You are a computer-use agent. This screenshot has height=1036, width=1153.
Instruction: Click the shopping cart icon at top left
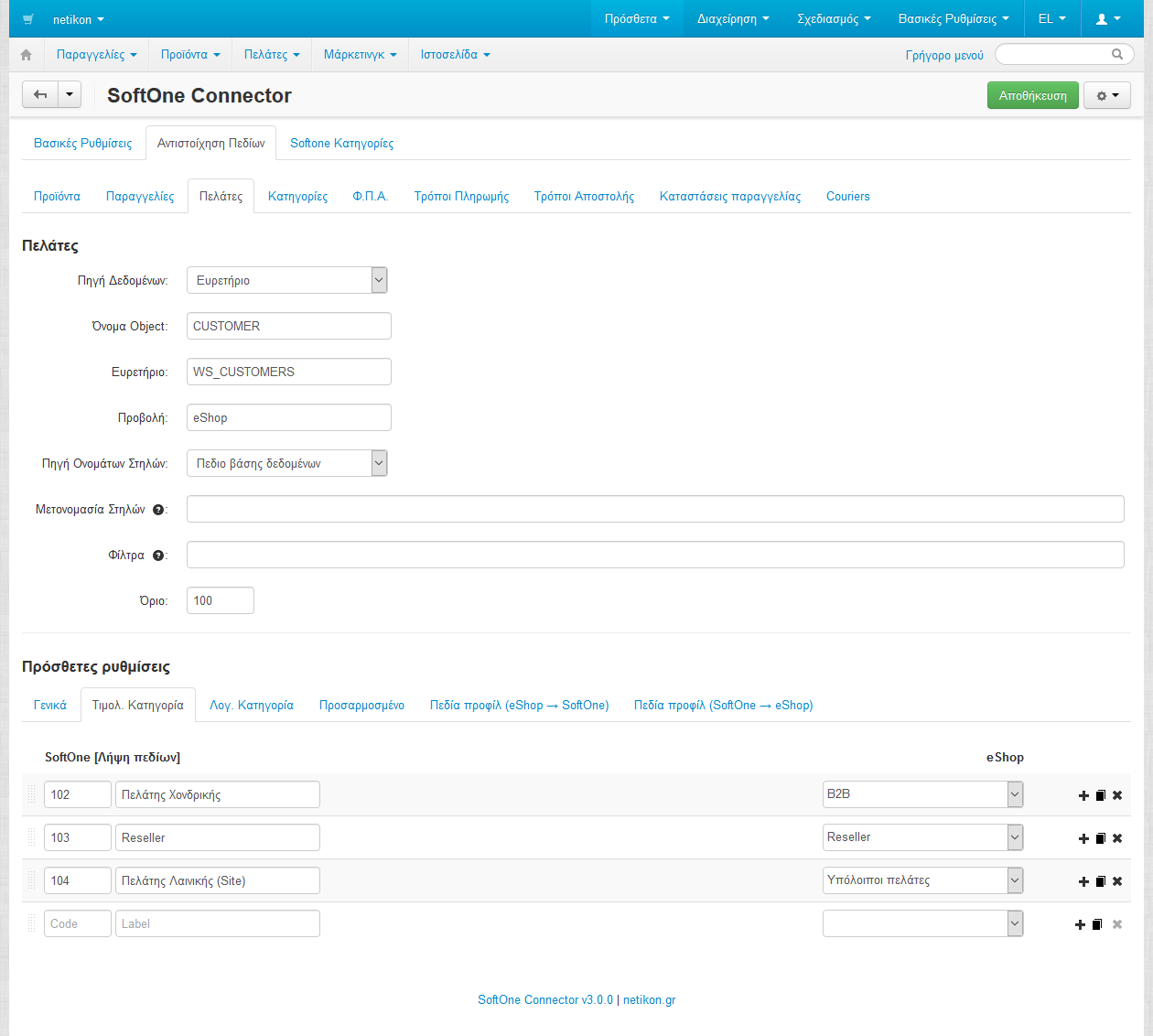[29, 19]
